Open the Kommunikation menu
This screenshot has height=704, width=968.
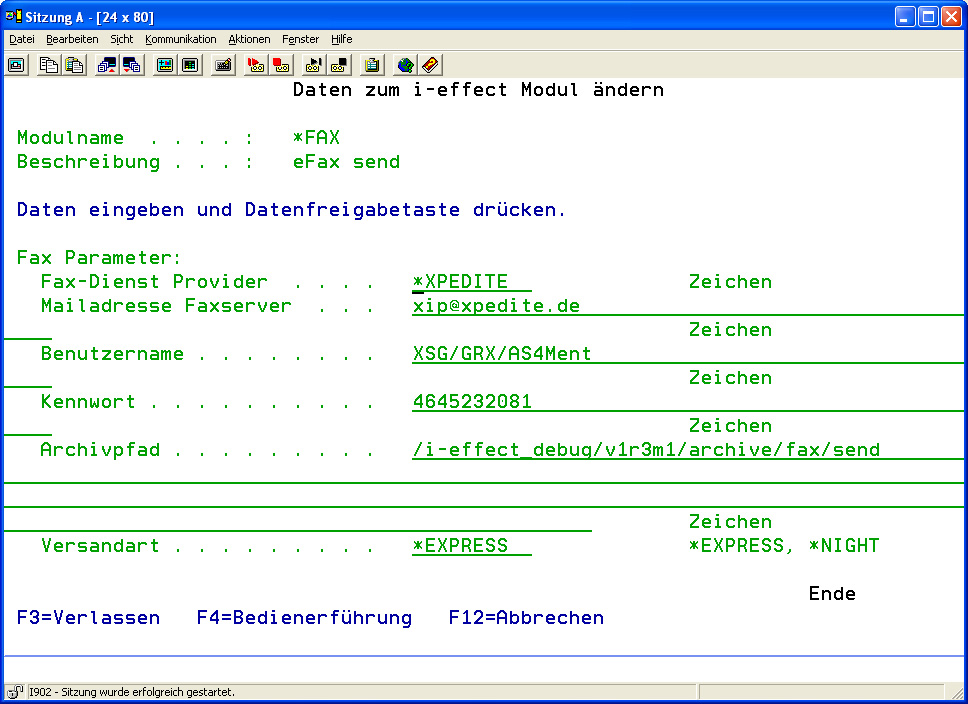click(180, 39)
